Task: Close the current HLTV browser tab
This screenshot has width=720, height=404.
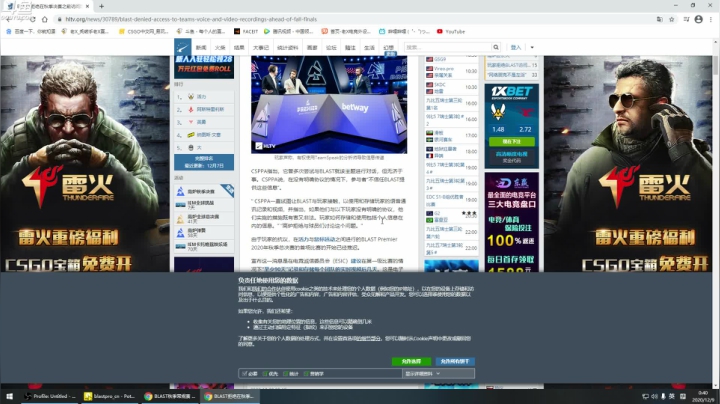Action: tap(87, 6)
